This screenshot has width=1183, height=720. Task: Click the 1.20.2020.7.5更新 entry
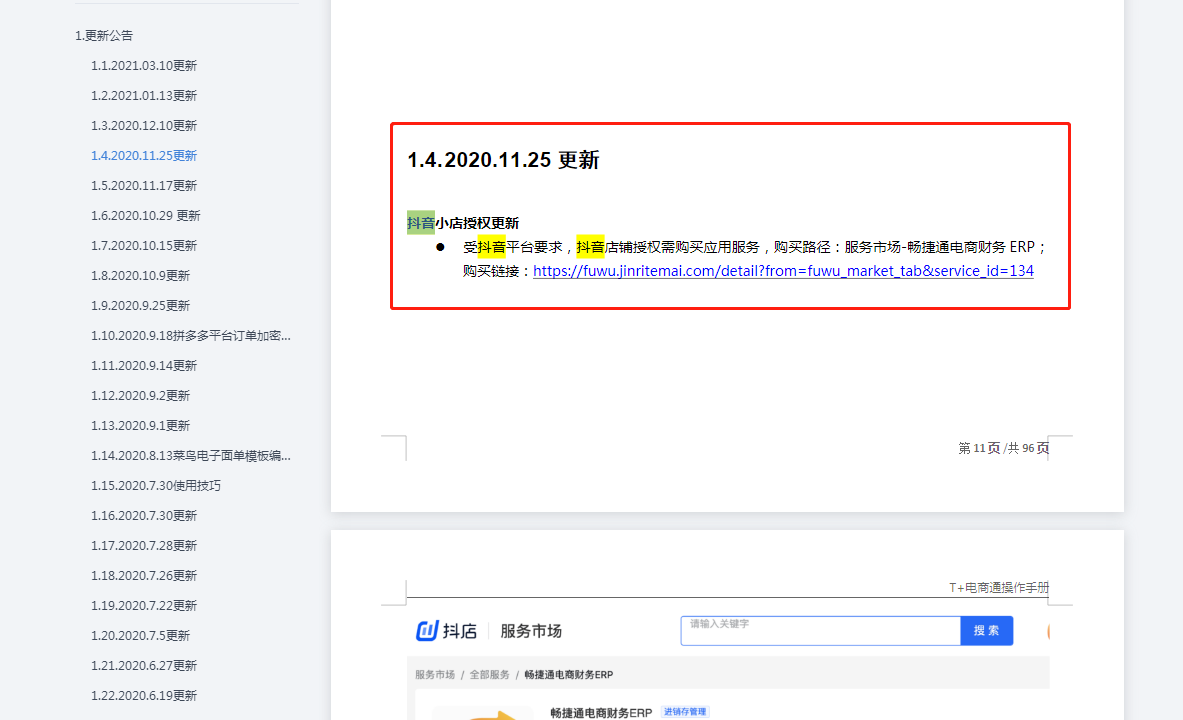pos(140,635)
